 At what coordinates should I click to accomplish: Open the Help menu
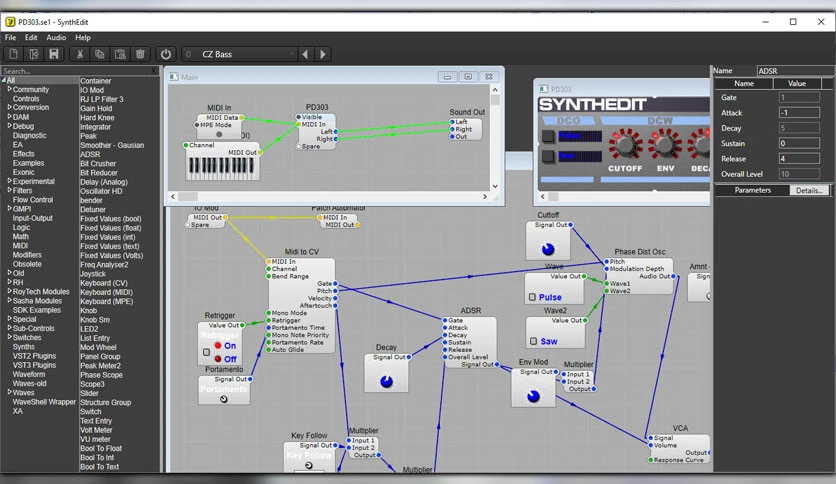[x=83, y=37]
